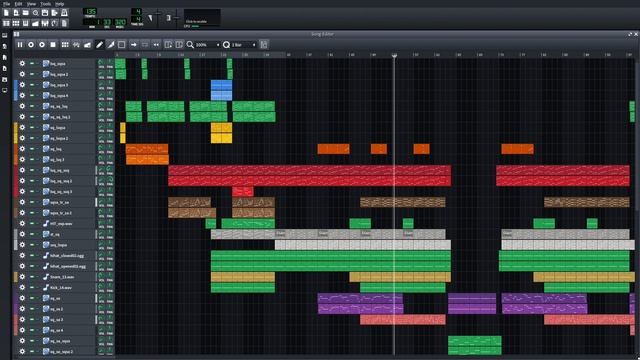
Task: Toggle loop points button
Action: (144, 44)
